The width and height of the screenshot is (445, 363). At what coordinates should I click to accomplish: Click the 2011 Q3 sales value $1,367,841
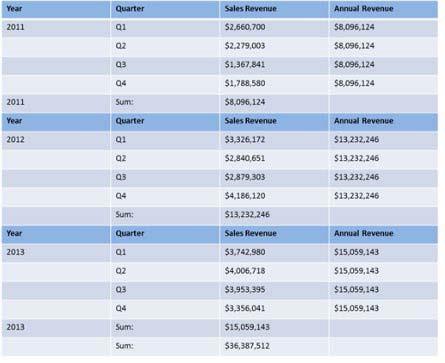click(245, 64)
